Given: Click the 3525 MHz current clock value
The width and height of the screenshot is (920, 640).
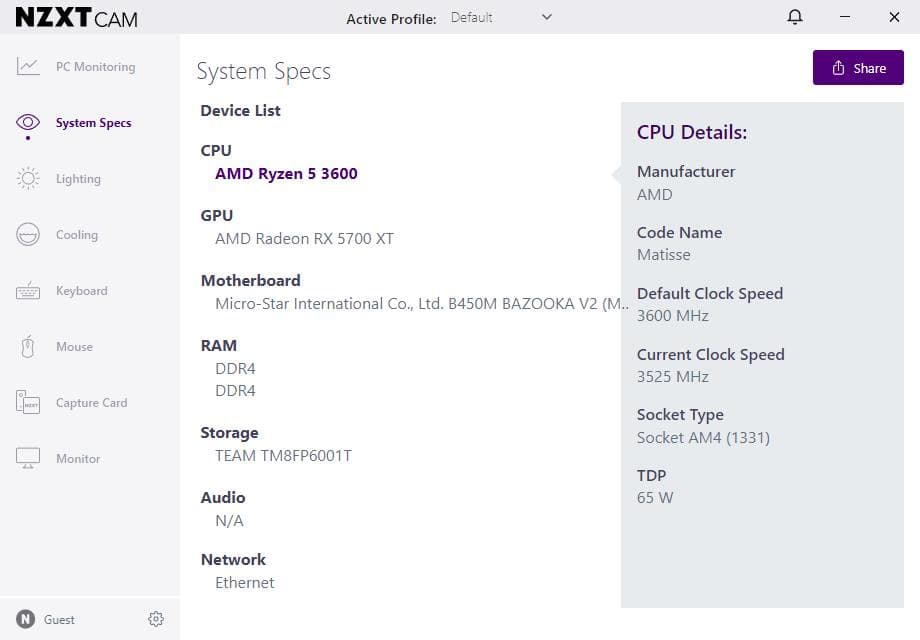Looking at the screenshot, I should click(673, 377).
